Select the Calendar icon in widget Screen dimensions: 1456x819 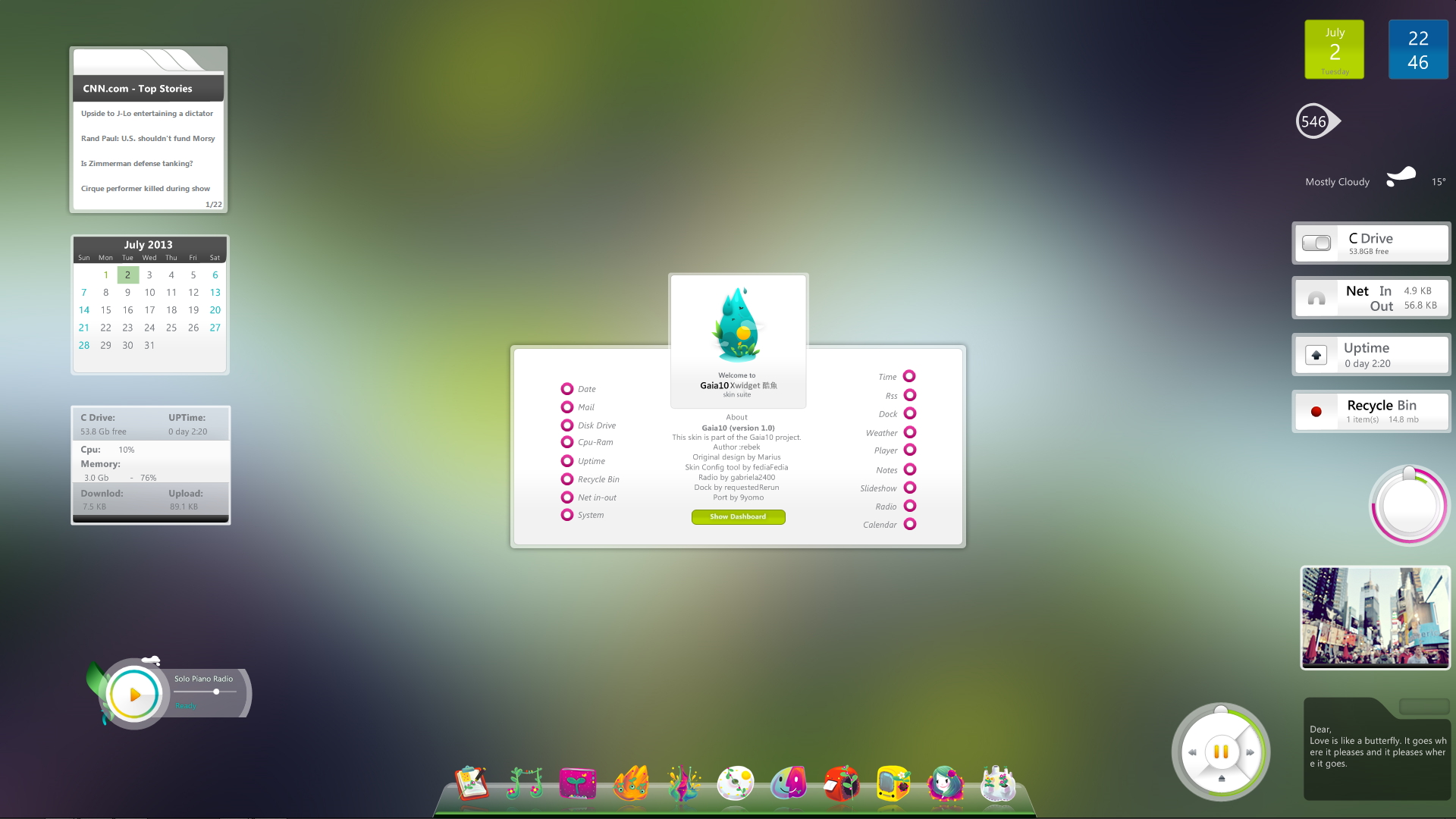(x=908, y=523)
